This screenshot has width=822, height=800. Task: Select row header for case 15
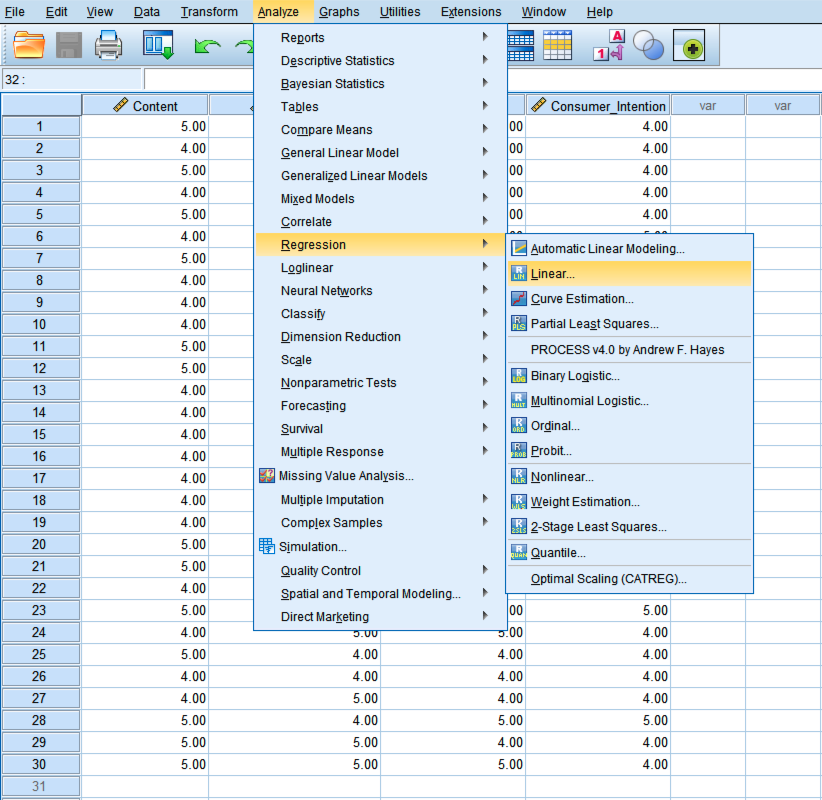41,432
